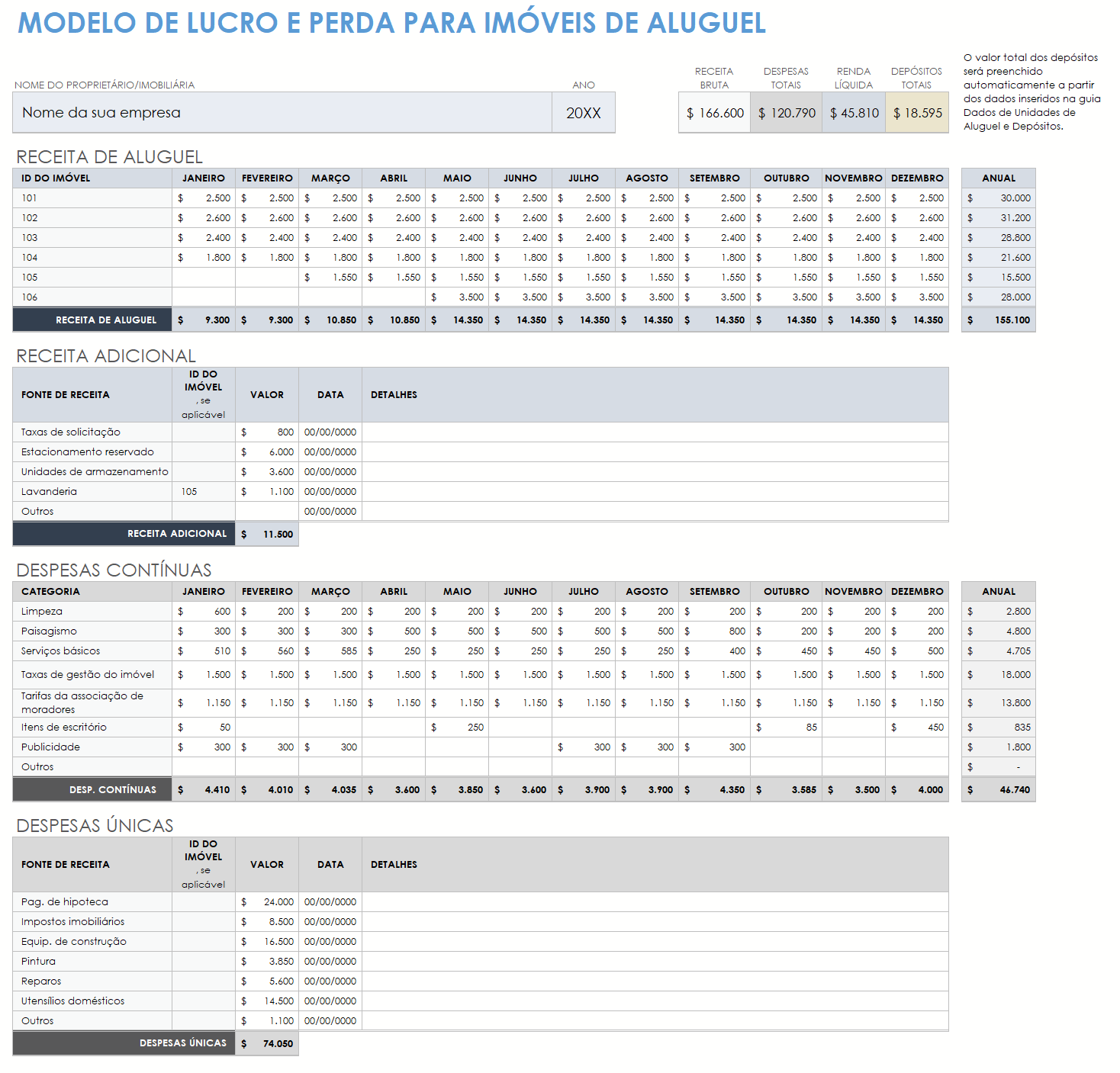Select 'Unidades de armazenamento' row label
Viewport: 1120px width, 1073px height.
tap(92, 472)
